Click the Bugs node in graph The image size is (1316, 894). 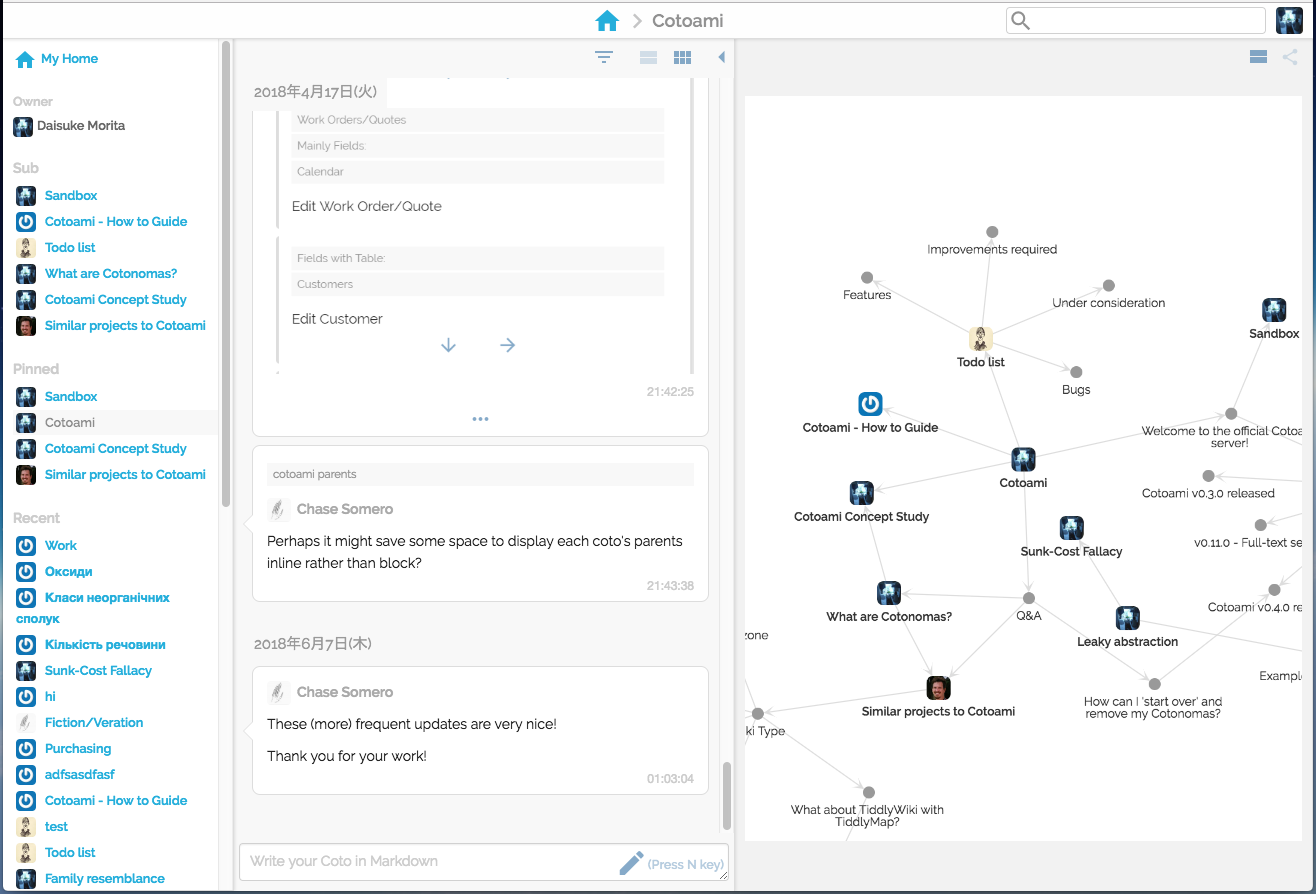[x=1076, y=372]
